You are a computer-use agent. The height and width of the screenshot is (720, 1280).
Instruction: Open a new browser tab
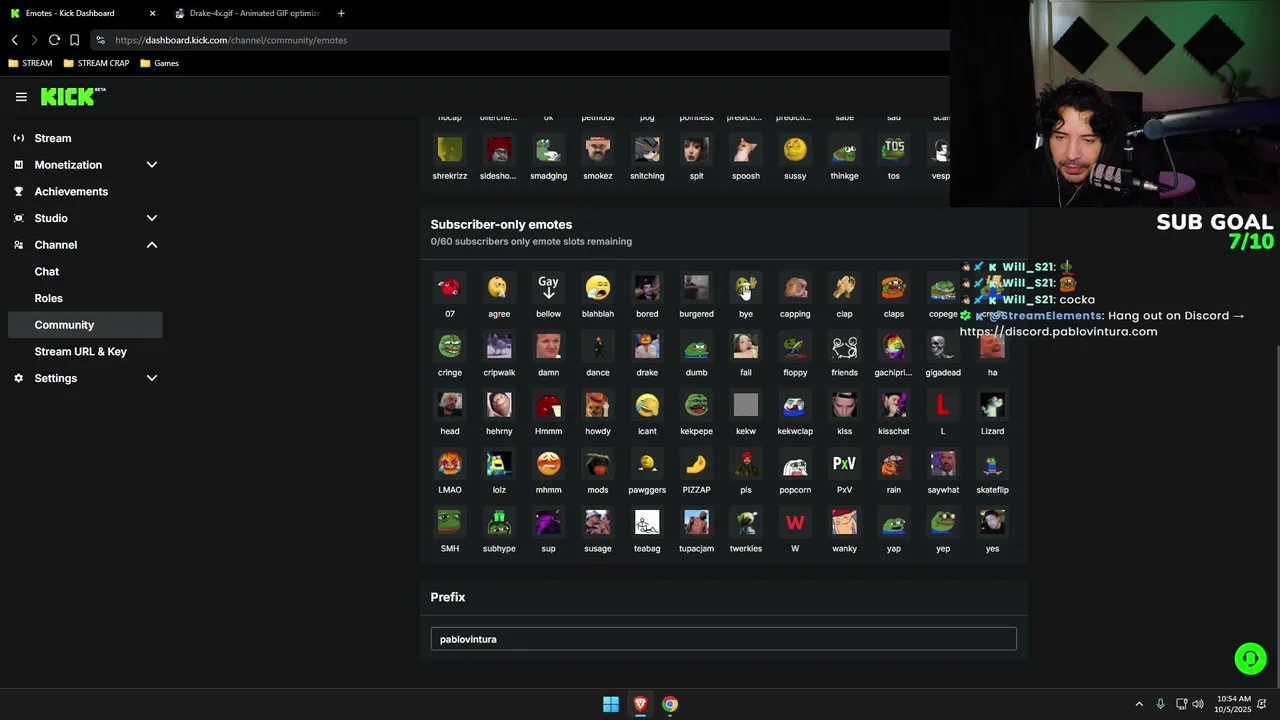click(341, 13)
